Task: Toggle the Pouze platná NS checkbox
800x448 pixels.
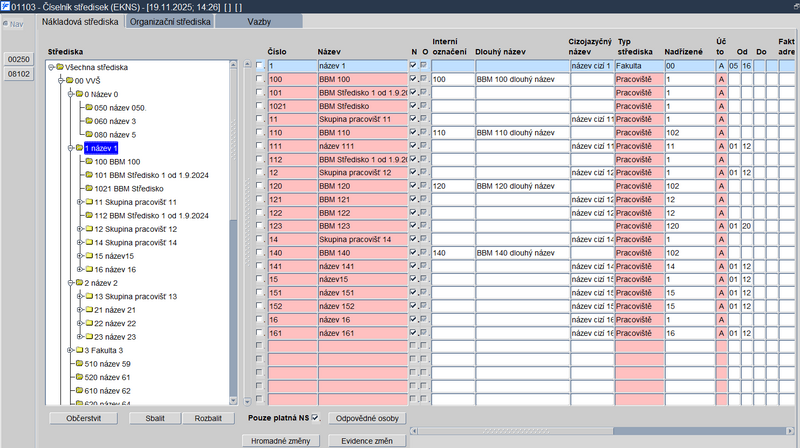Action: (x=315, y=418)
